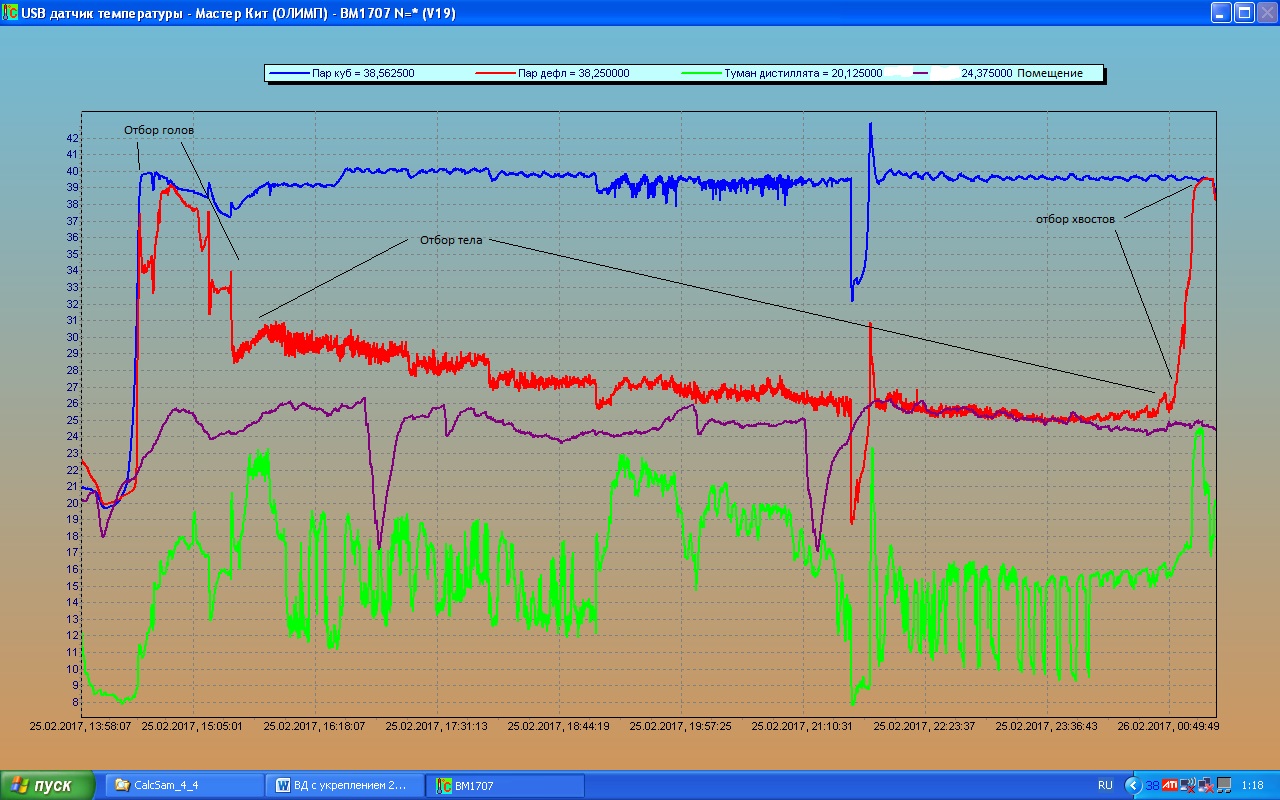This screenshot has height=800, width=1280.
Task: Click the 'Отбор тела' chart label
Action: click(x=450, y=240)
